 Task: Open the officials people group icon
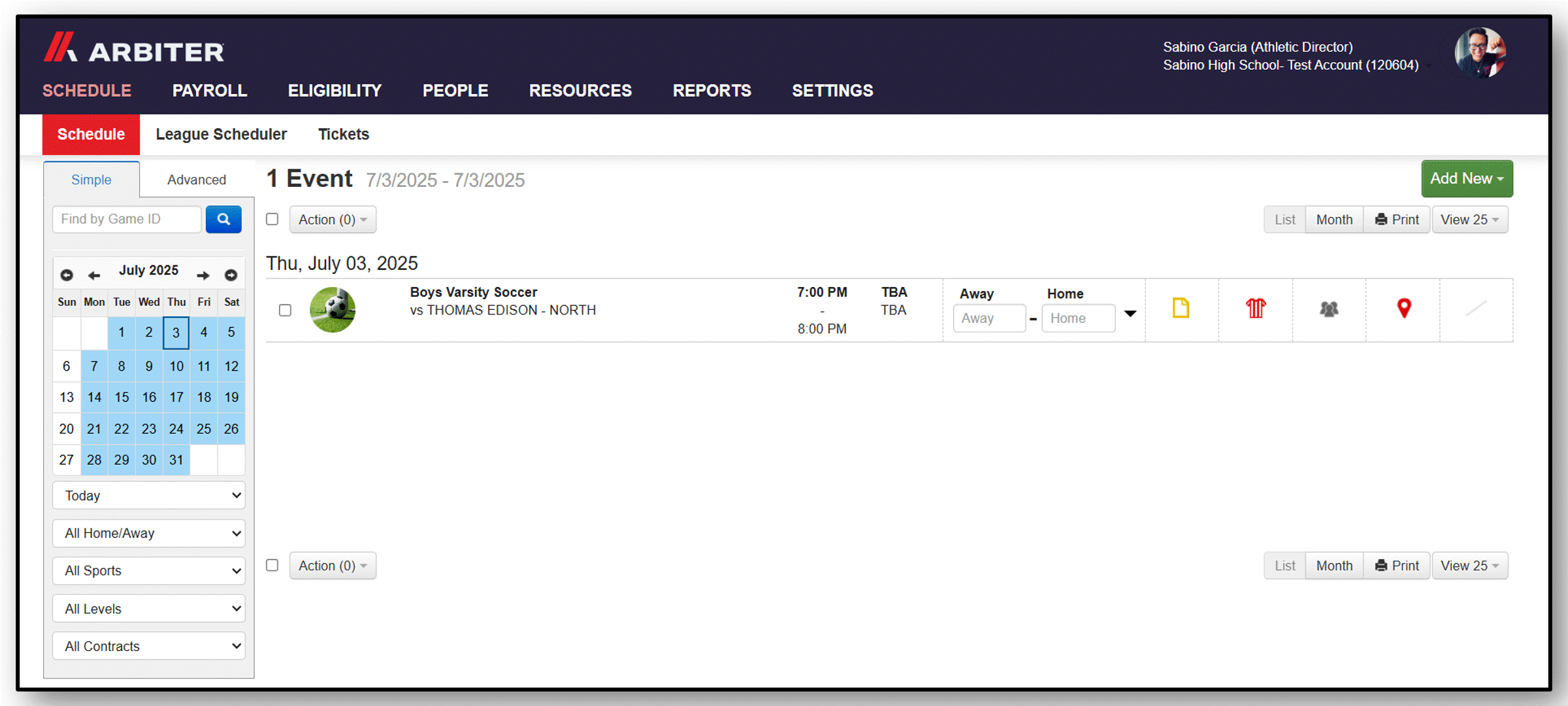[1329, 309]
